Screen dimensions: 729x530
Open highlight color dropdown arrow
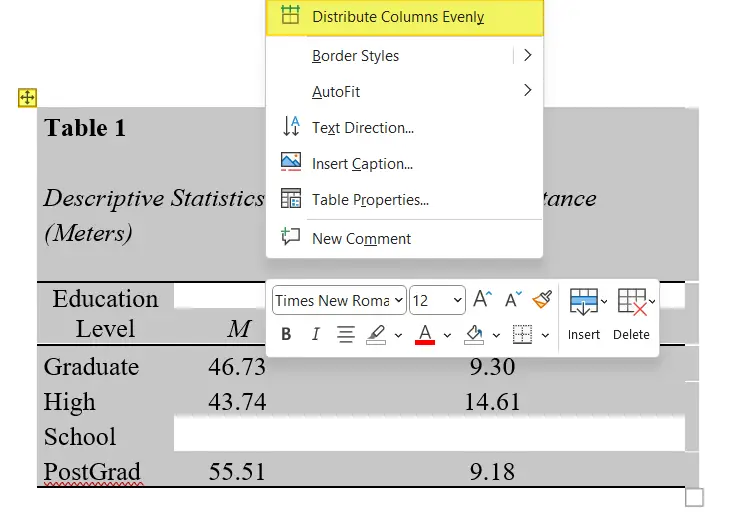tap(398, 335)
